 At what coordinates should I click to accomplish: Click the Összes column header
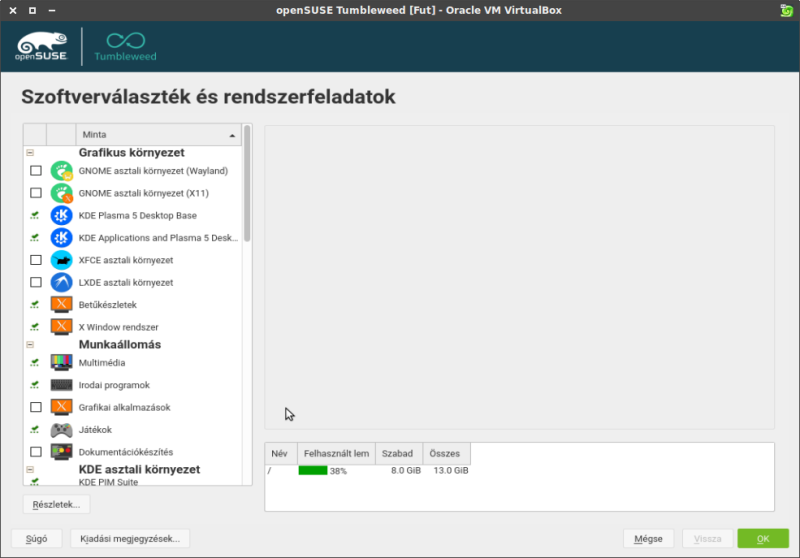pos(446,453)
